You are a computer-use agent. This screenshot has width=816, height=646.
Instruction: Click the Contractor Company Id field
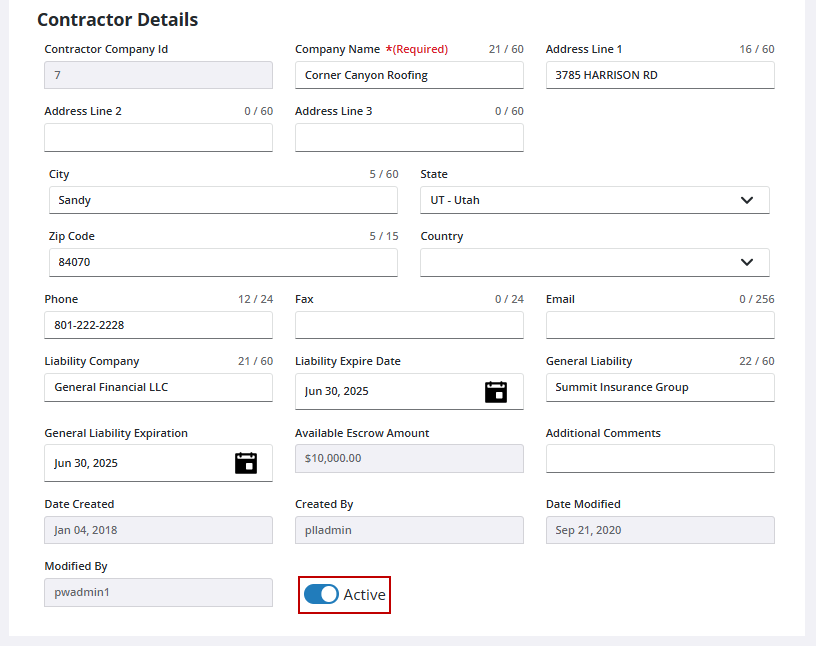point(158,75)
